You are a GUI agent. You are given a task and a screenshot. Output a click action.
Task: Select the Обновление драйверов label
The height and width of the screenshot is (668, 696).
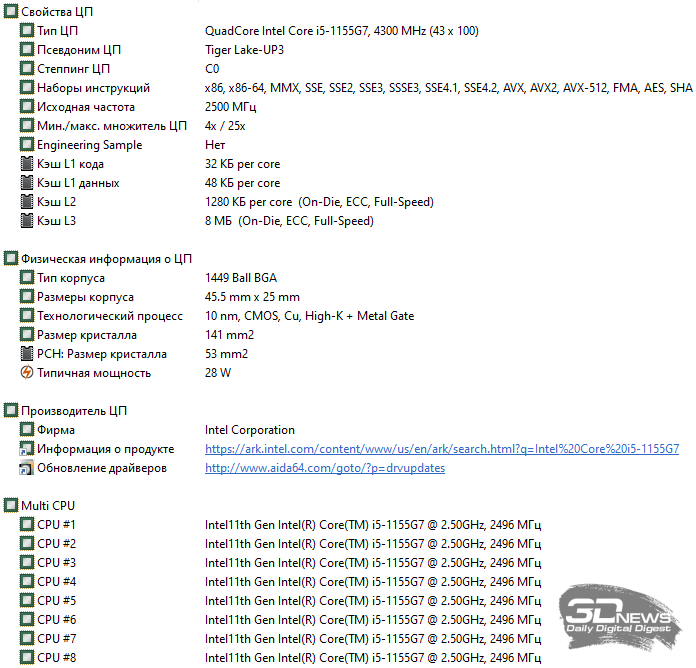coord(102,468)
